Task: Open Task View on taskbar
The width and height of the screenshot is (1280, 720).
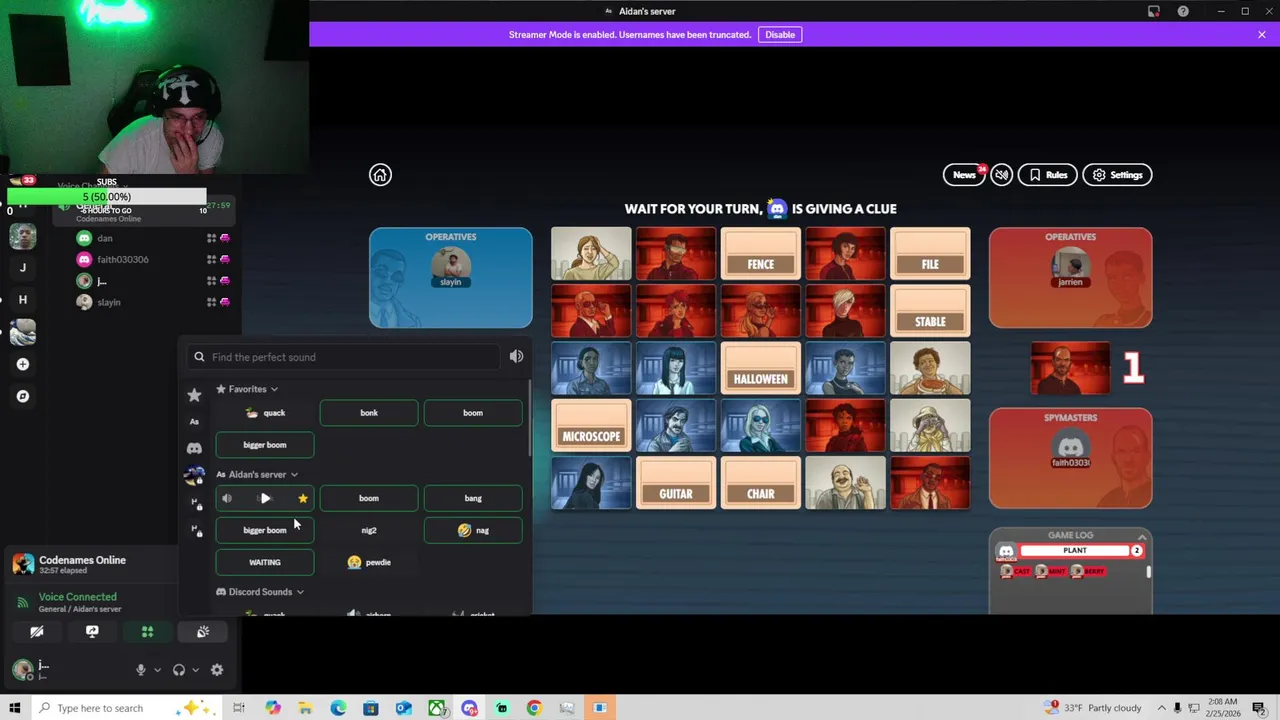Action: pos(239,708)
